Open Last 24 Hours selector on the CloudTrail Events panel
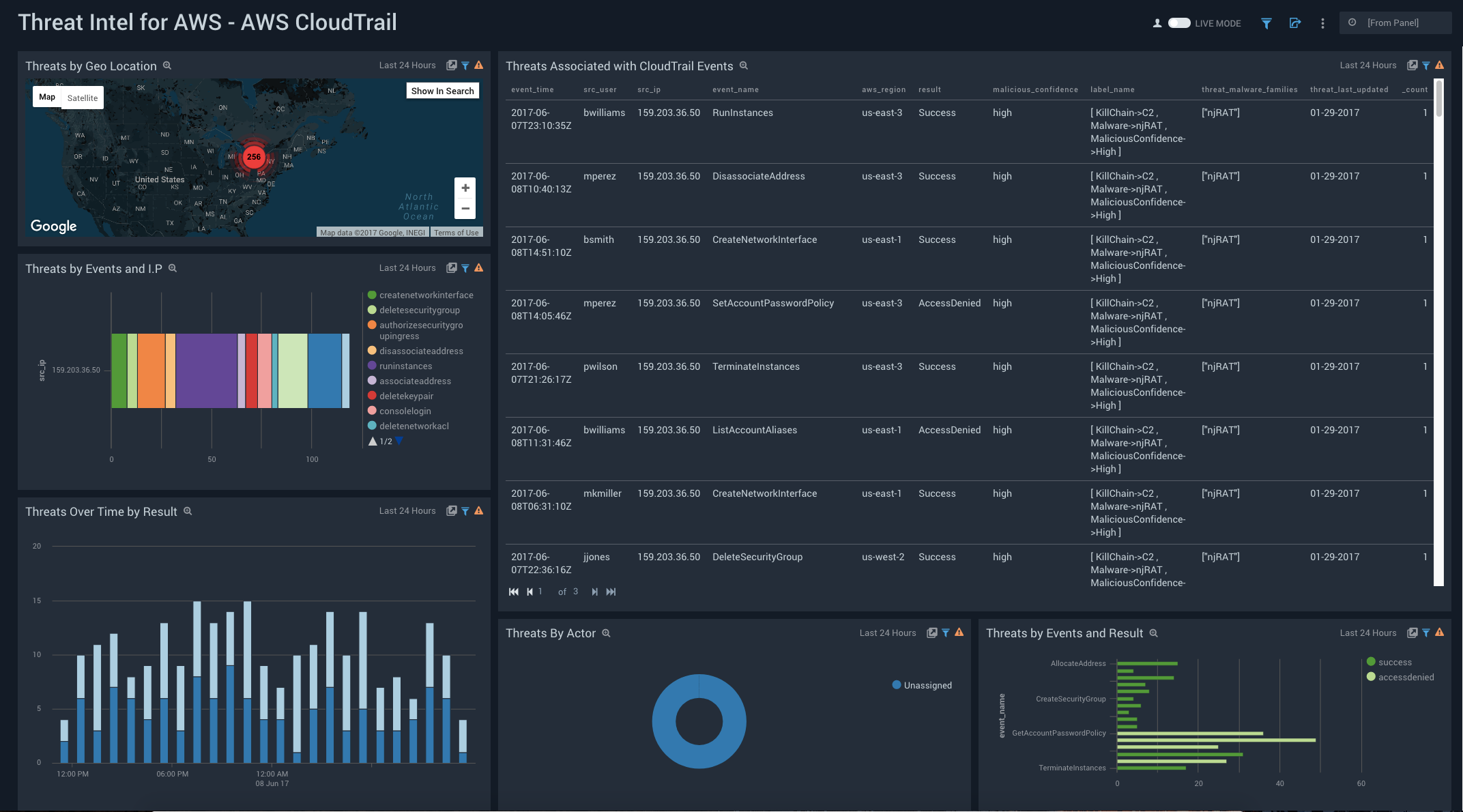Image resolution: width=1463 pixels, height=812 pixels. pyautogui.click(x=1369, y=65)
